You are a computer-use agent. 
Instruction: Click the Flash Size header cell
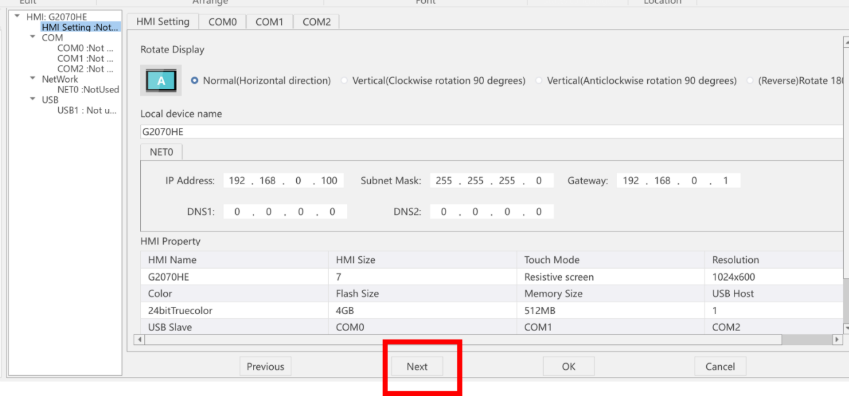pos(423,294)
